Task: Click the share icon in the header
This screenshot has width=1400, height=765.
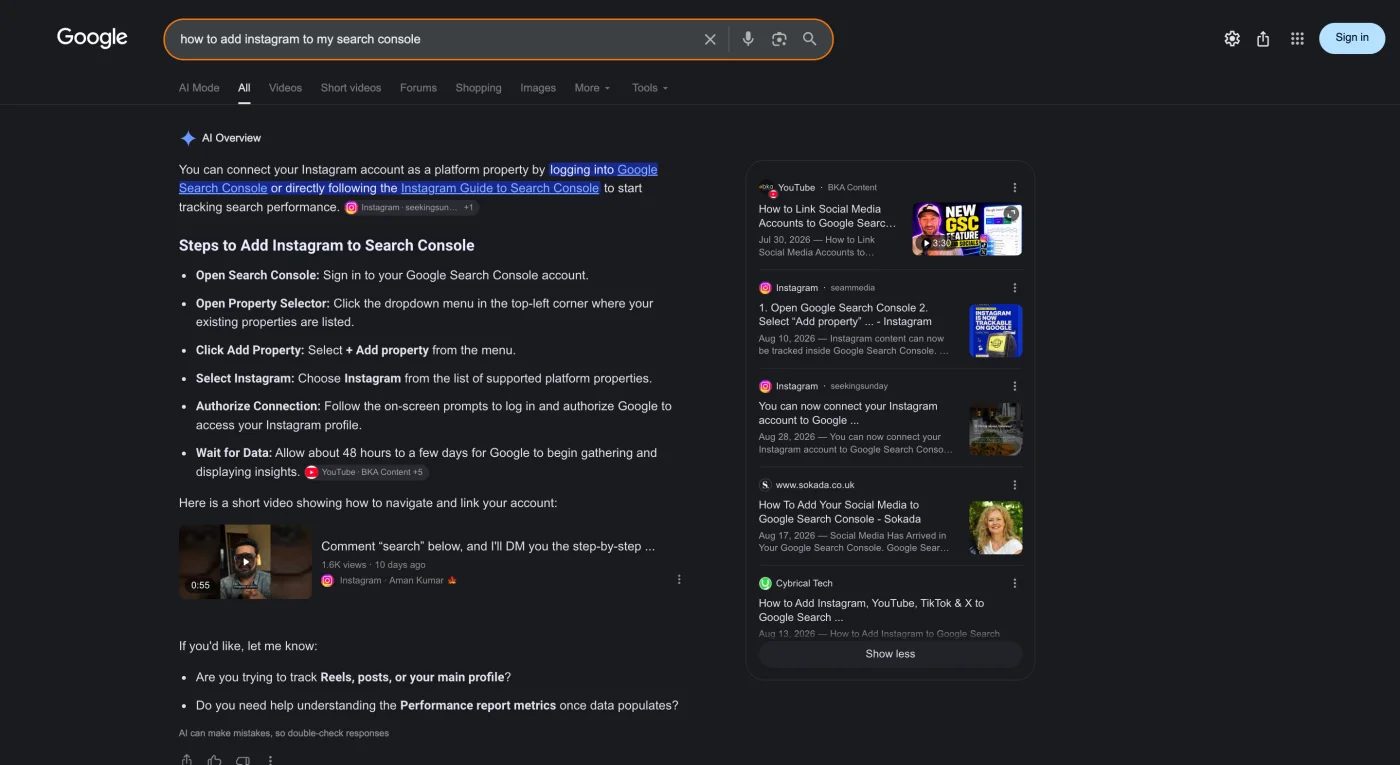Action: [x=1263, y=38]
